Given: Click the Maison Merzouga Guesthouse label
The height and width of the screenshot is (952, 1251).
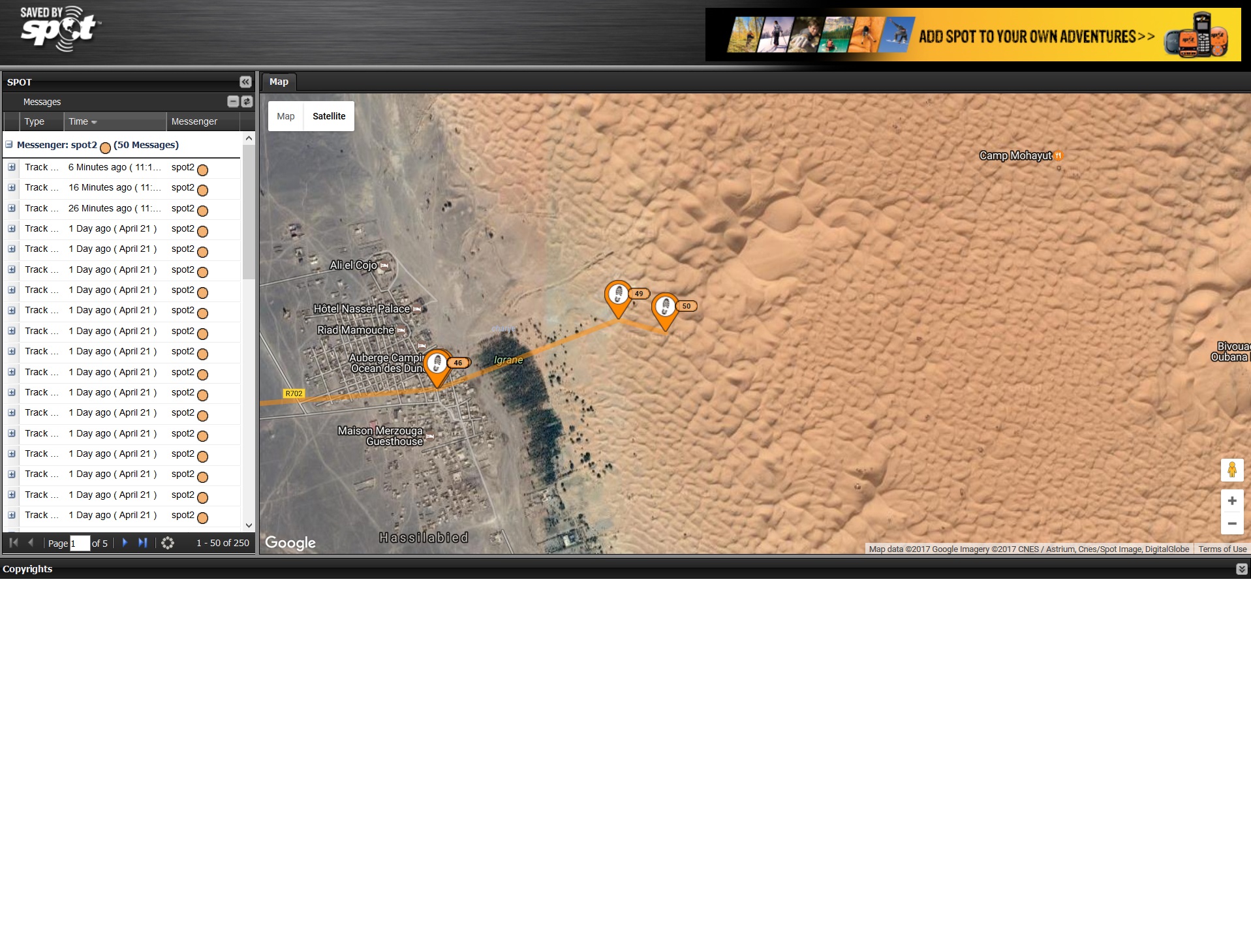Looking at the screenshot, I should coord(380,436).
